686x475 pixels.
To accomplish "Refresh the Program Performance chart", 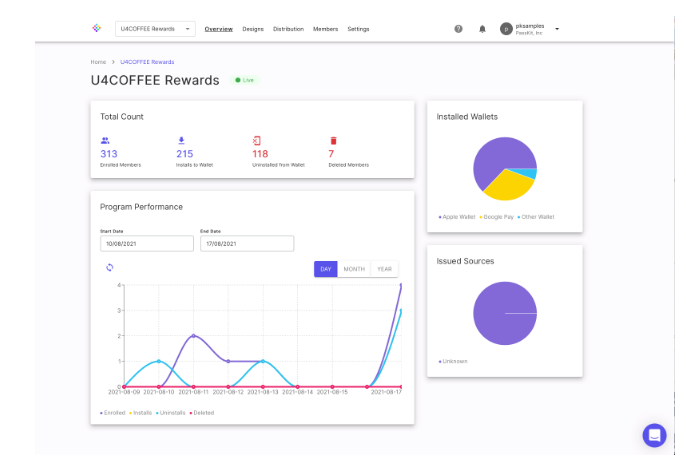I will pyautogui.click(x=110, y=267).
